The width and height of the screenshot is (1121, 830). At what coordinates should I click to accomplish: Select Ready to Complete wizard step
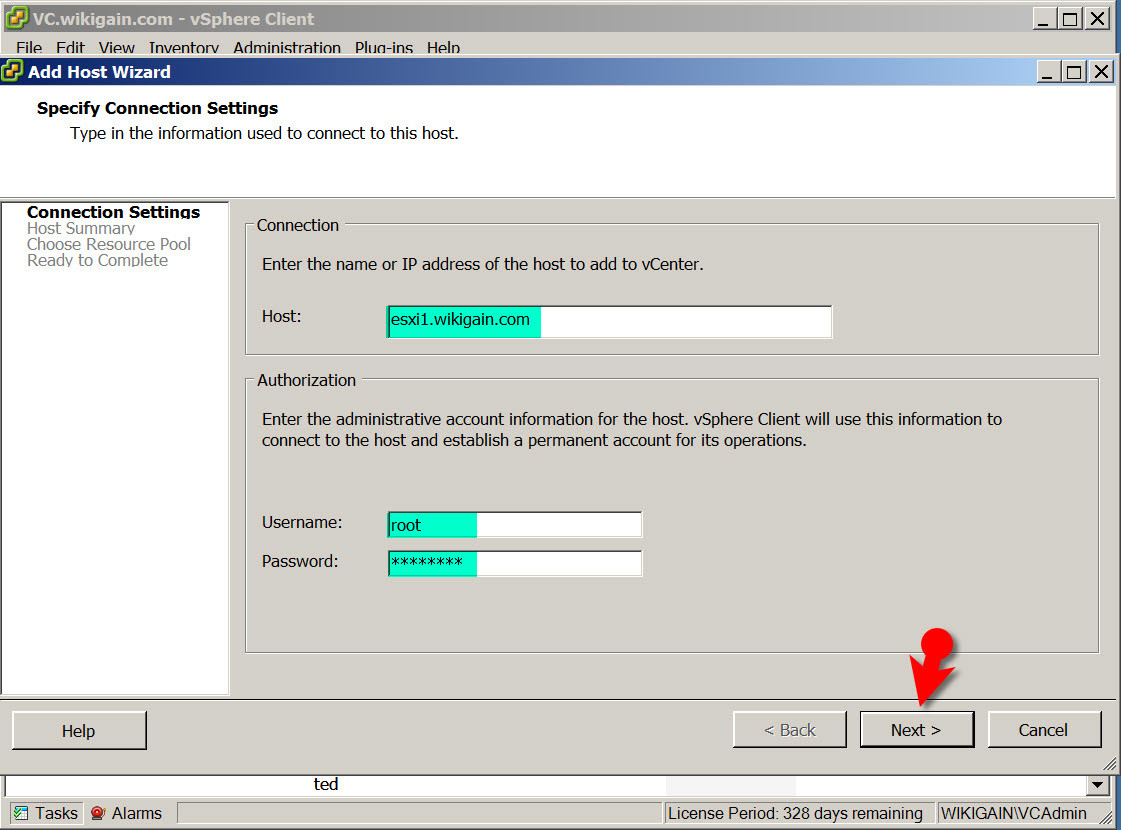[97, 260]
